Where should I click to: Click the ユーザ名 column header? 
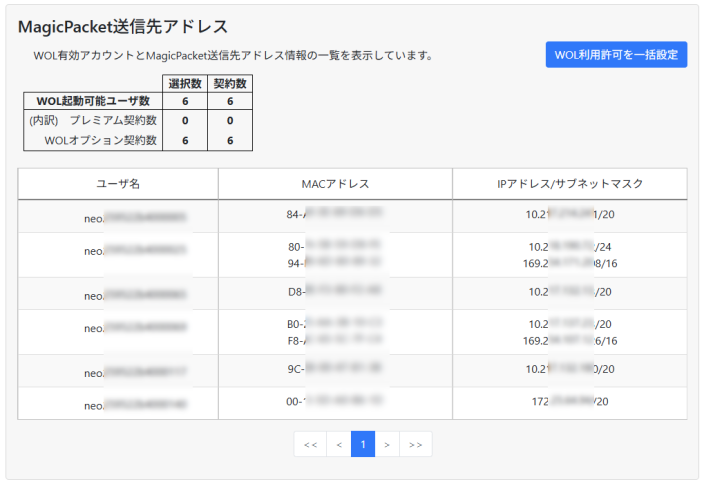tap(118, 184)
